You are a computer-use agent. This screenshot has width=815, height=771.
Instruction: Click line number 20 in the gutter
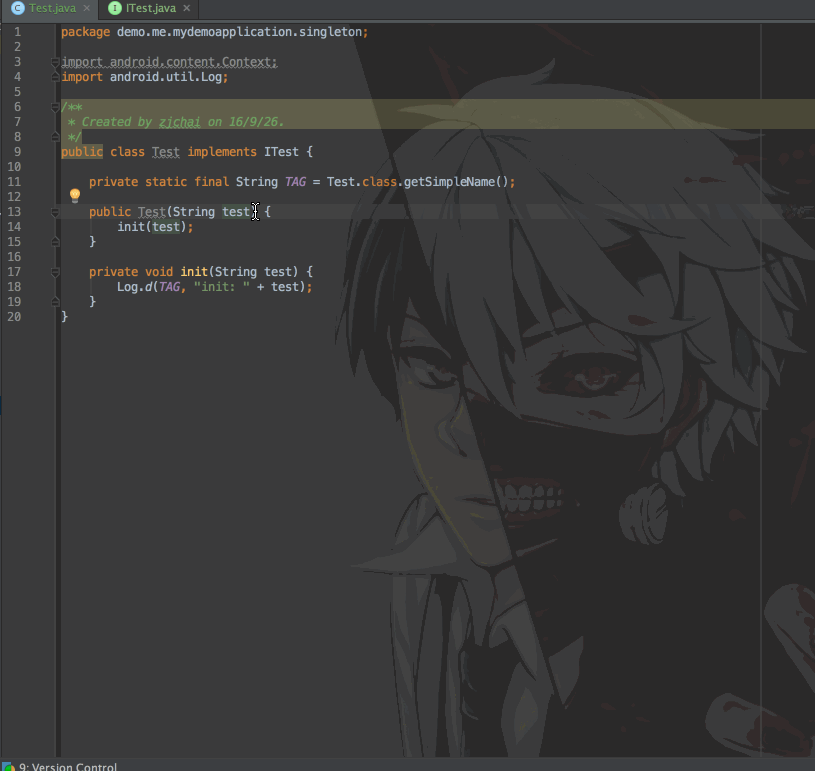coord(14,317)
